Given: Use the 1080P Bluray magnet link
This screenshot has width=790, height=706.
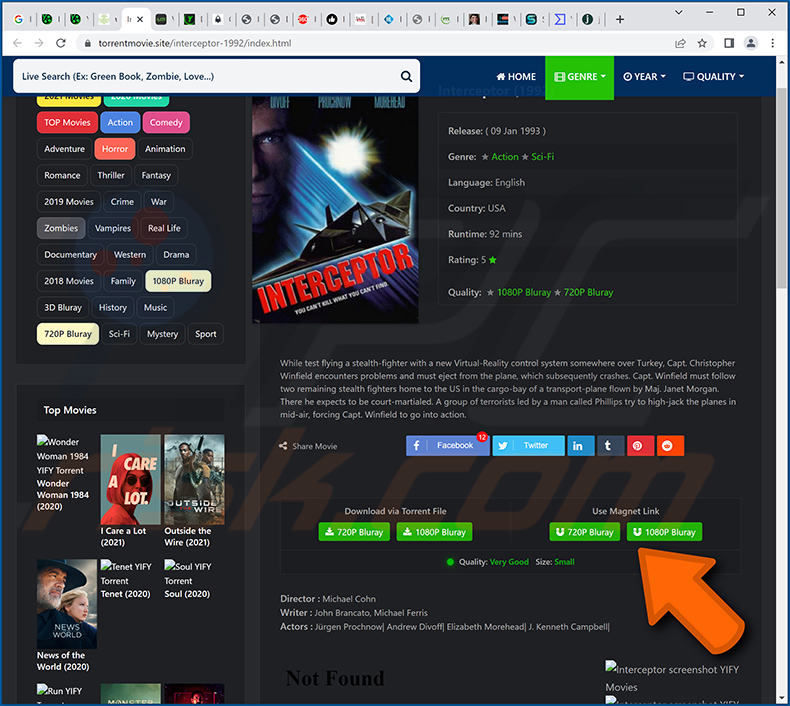Looking at the screenshot, I should point(664,532).
